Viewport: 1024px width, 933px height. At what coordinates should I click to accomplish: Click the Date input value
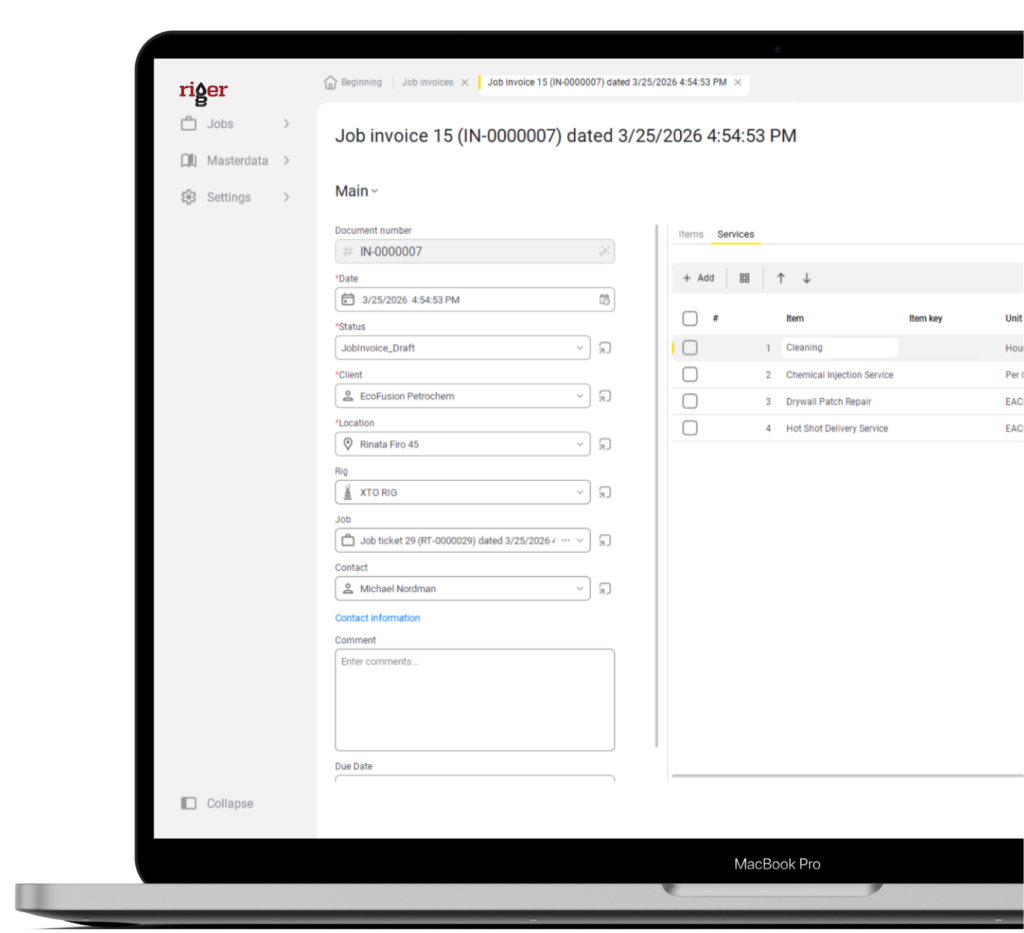point(411,300)
